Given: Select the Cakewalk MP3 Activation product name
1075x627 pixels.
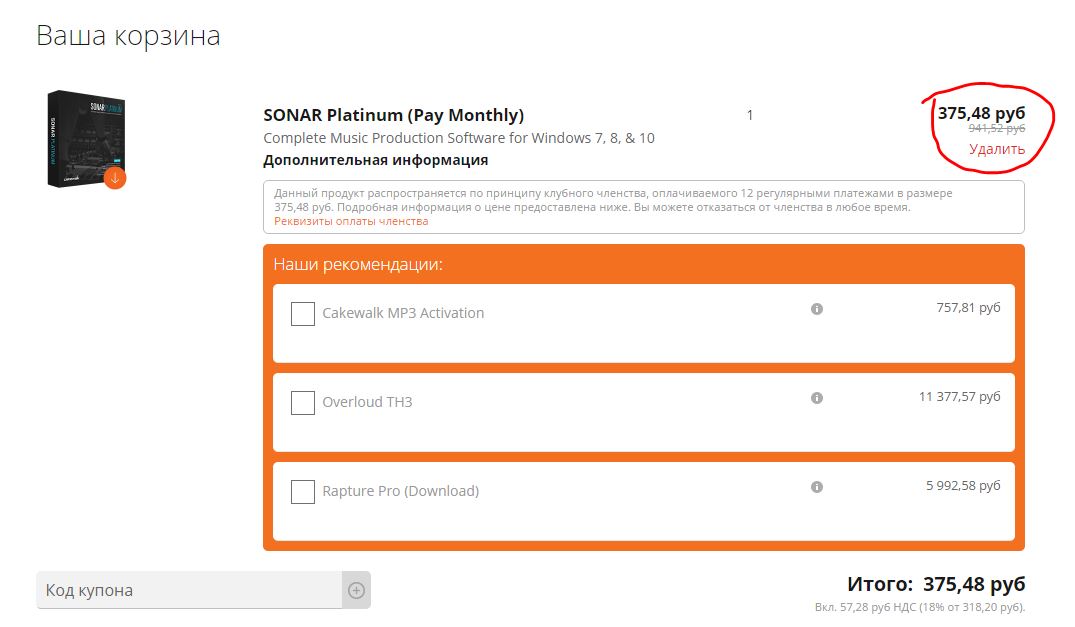Looking at the screenshot, I should tap(403, 313).
